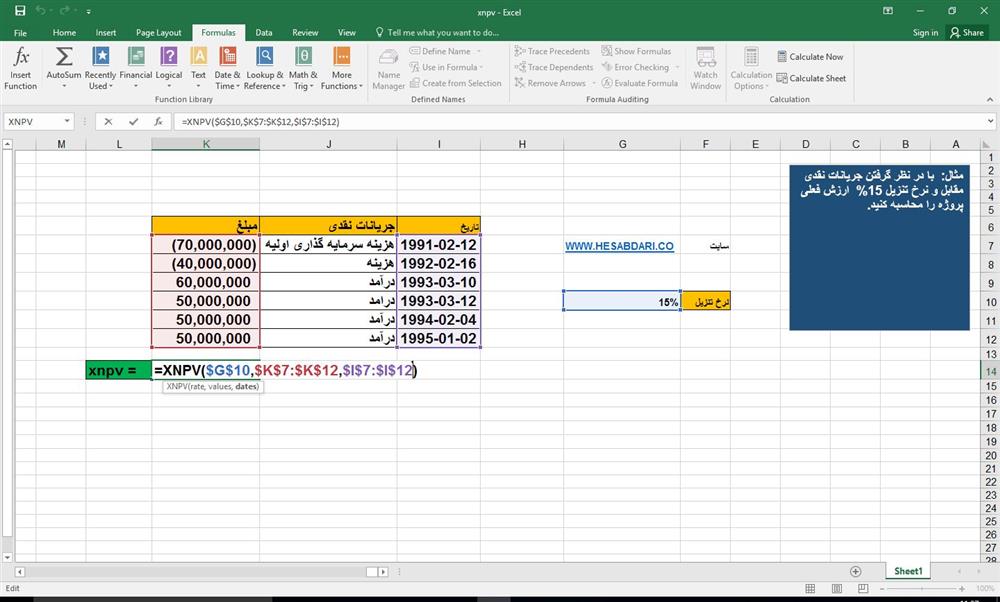The height and width of the screenshot is (602, 1000).
Task: Expand the AutoSum dropdown arrow
Action: point(64,86)
